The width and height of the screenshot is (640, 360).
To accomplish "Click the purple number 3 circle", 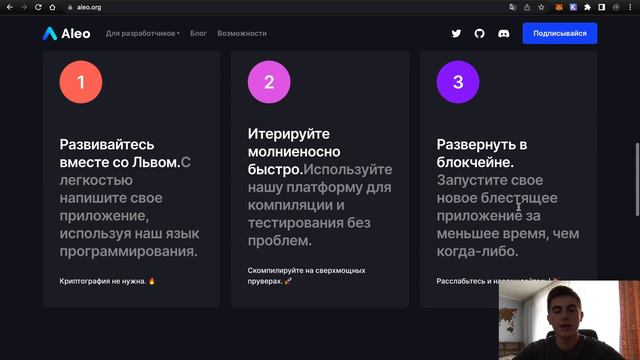I will (x=458, y=82).
